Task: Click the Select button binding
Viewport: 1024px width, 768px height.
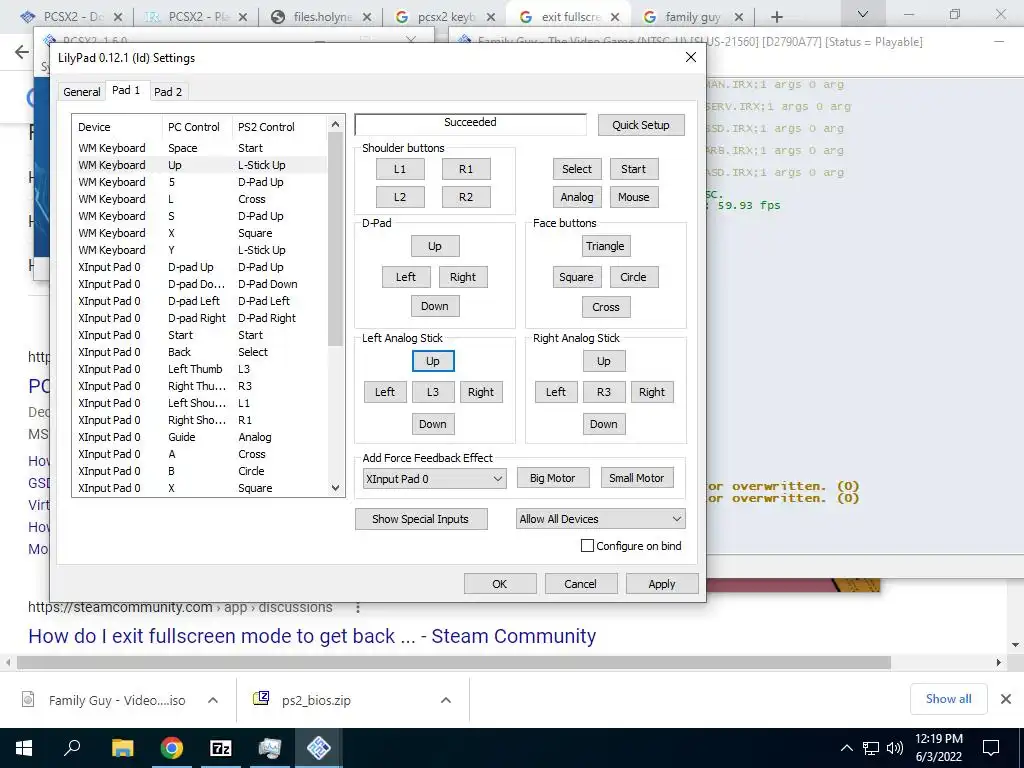Action: tap(577, 168)
